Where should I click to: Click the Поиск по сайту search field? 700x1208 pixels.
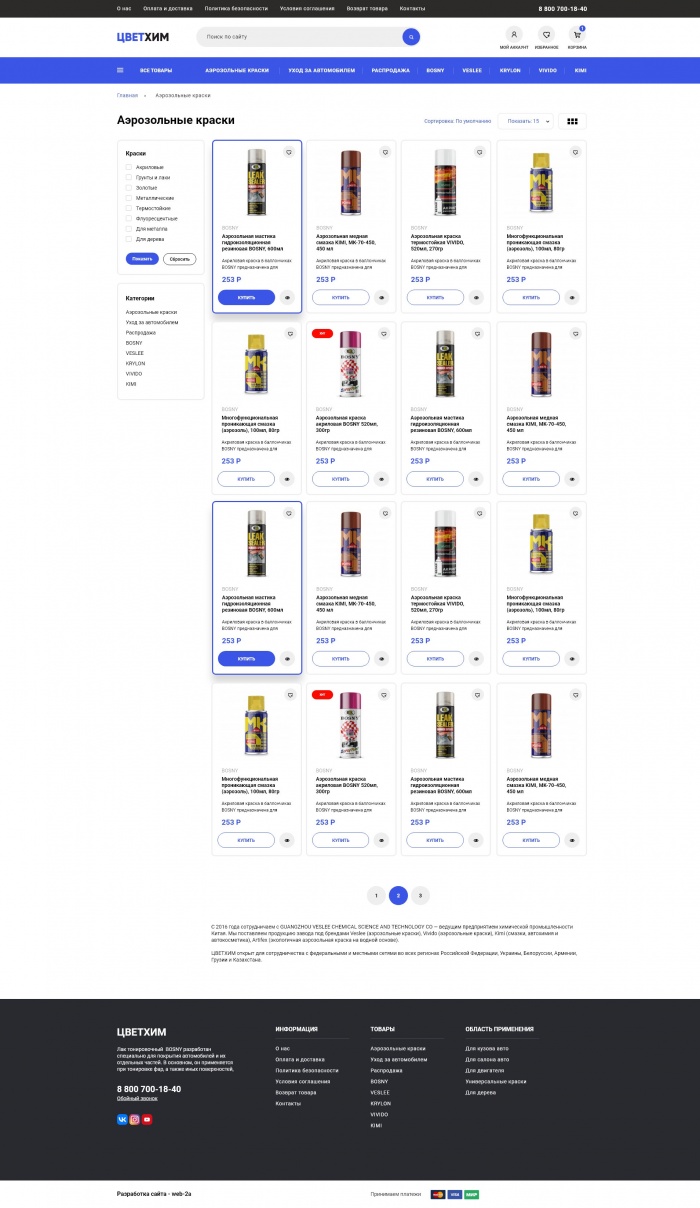point(300,37)
